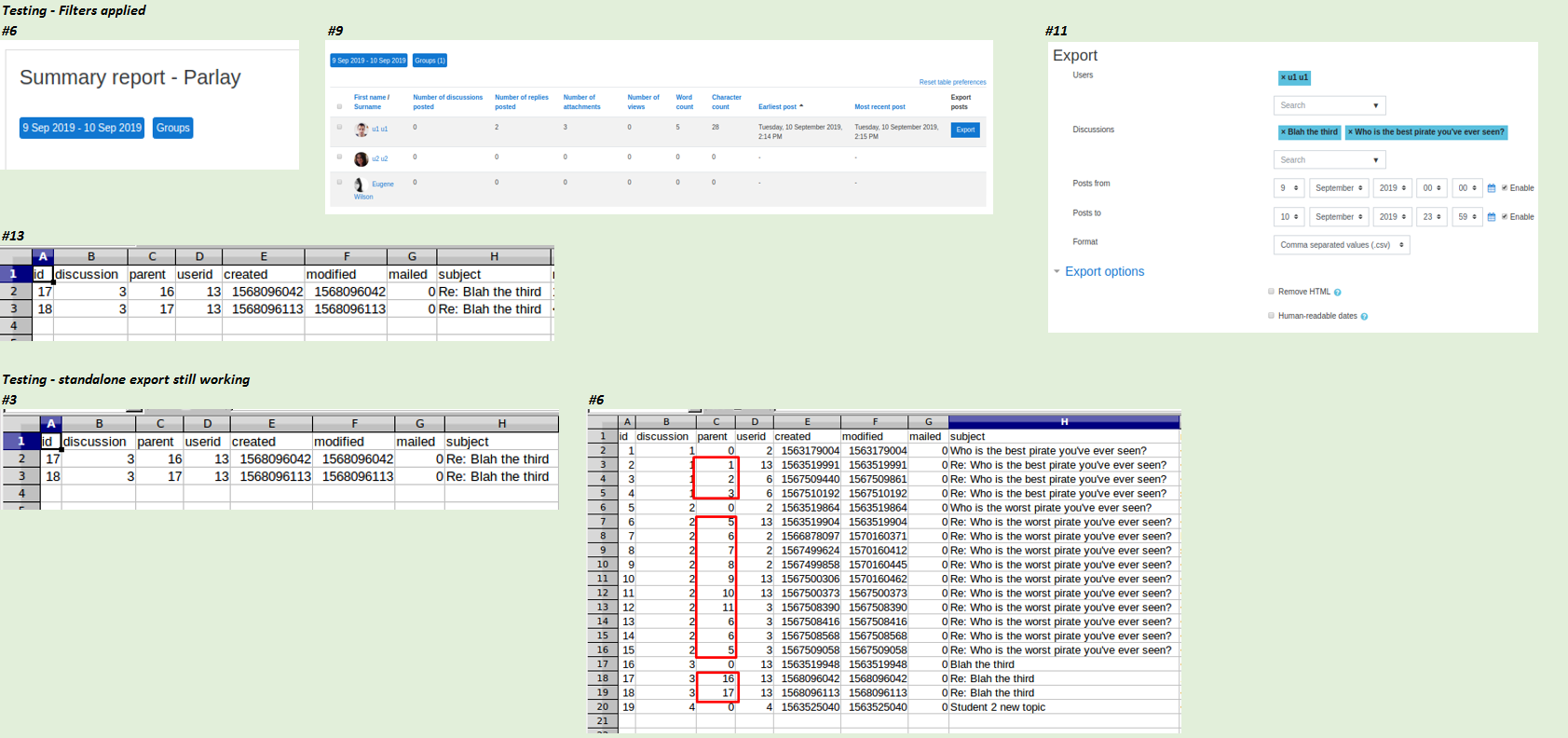
Task: Click 'Student 2 new topic' cell
Action: pos(1064,707)
